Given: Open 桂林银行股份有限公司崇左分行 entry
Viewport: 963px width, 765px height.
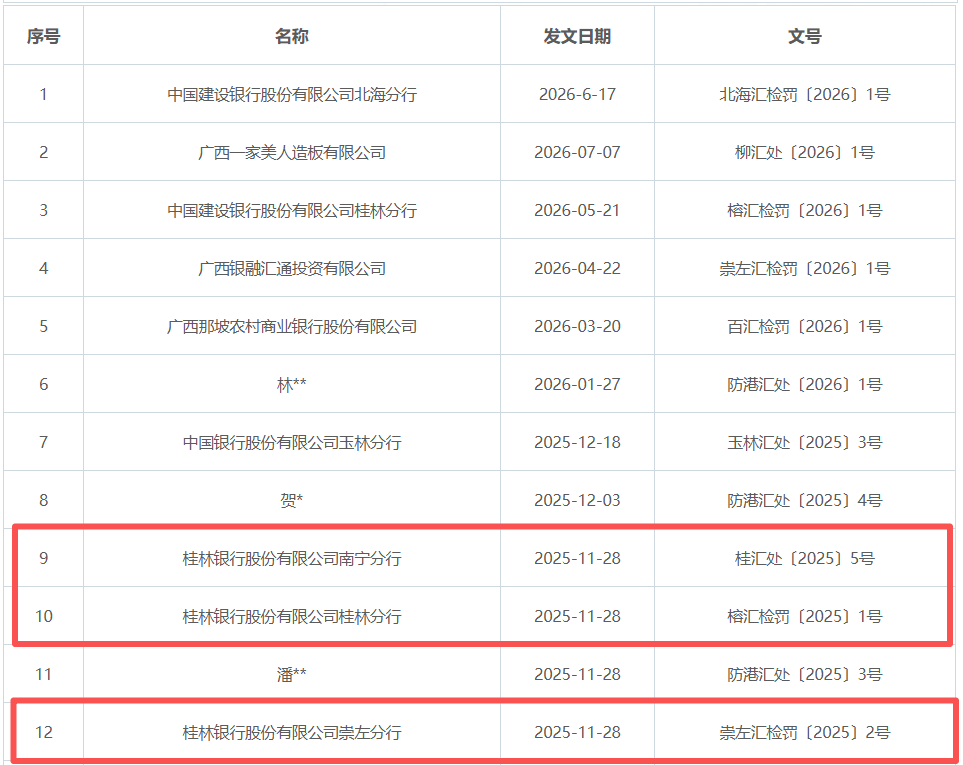Looking at the screenshot, I should point(292,732).
